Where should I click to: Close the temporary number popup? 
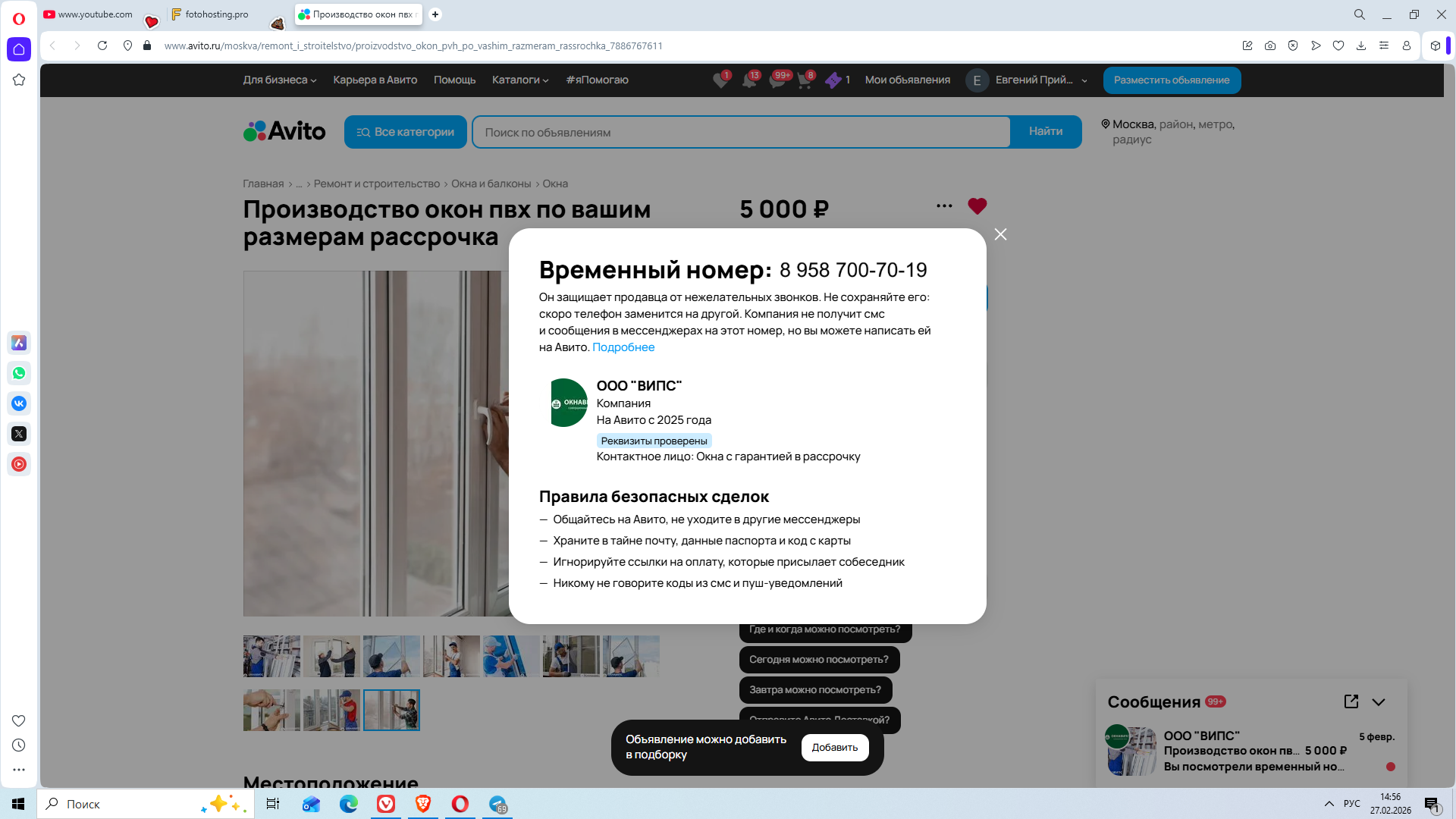[x=1000, y=234]
